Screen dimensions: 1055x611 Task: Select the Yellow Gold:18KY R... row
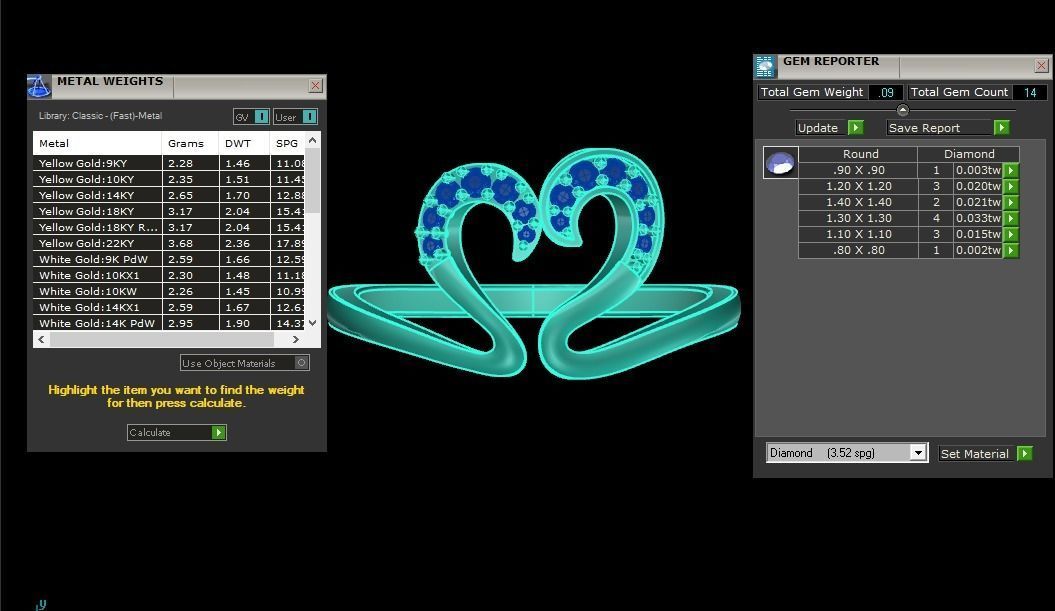pyautogui.click(x=169, y=227)
